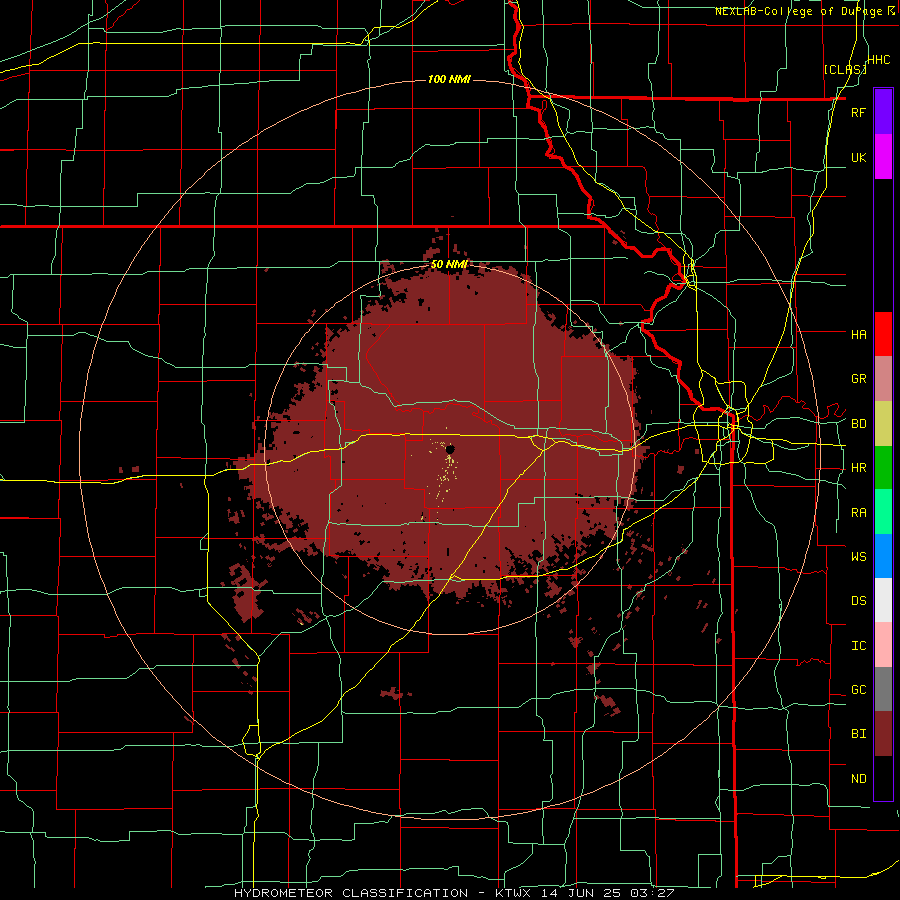Click the BI legend label
Screen dimensions: 900x900
click(858, 734)
